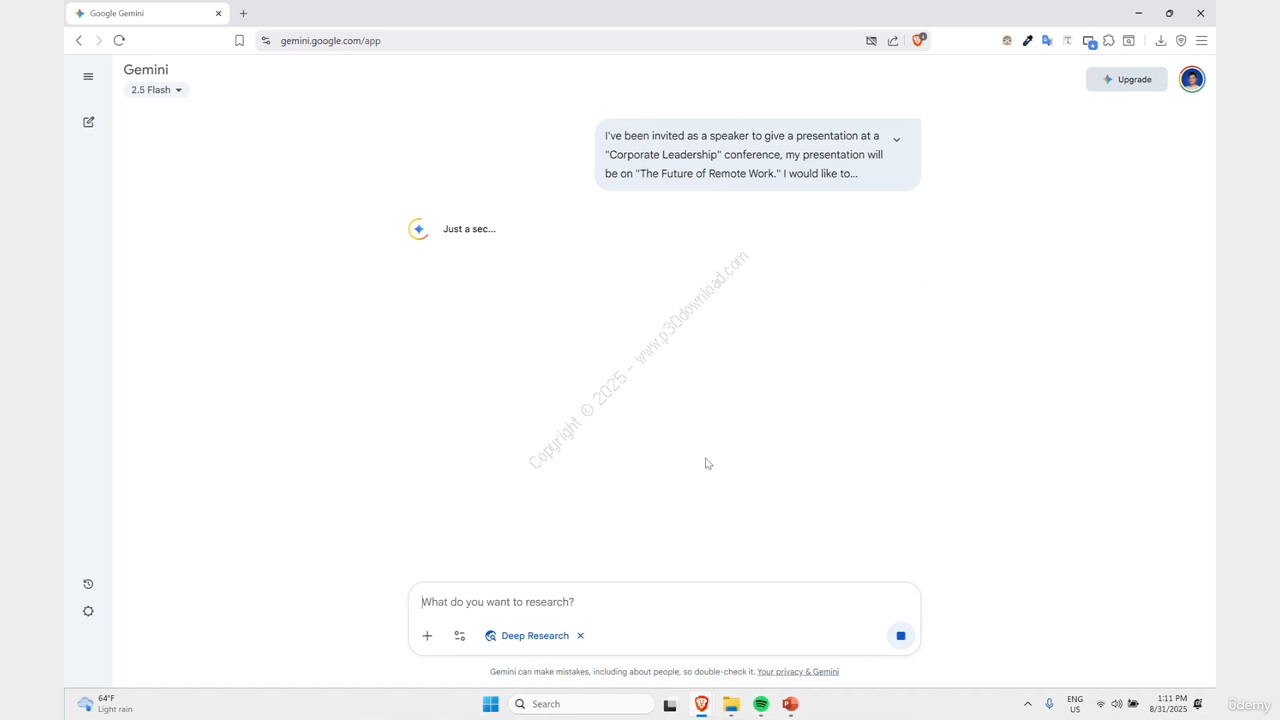Bookmark this page using the bookmark icon
This screenshot has height=720, width=1280.
point(239,41)
